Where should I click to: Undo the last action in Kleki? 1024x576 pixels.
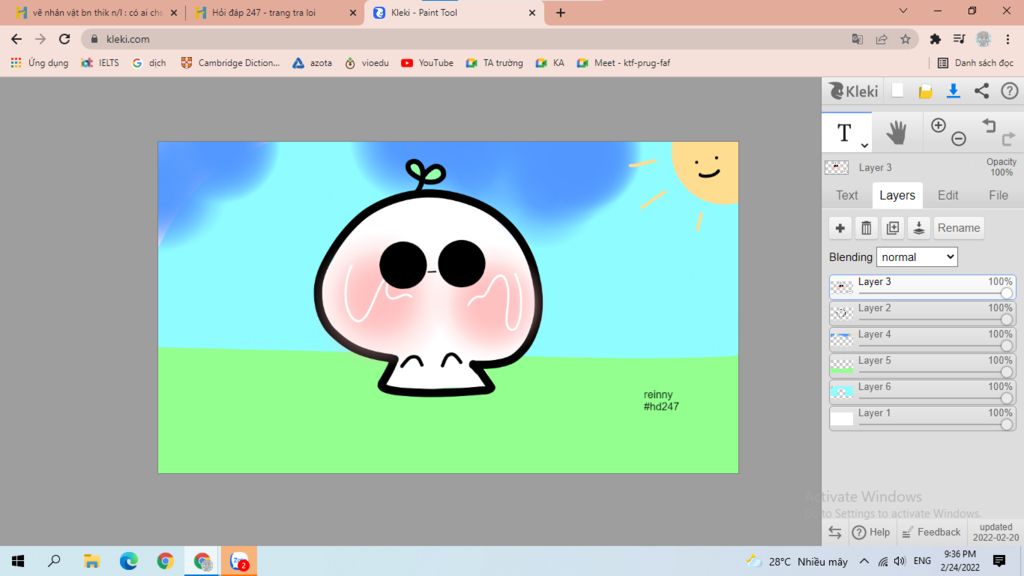(989, 125)
